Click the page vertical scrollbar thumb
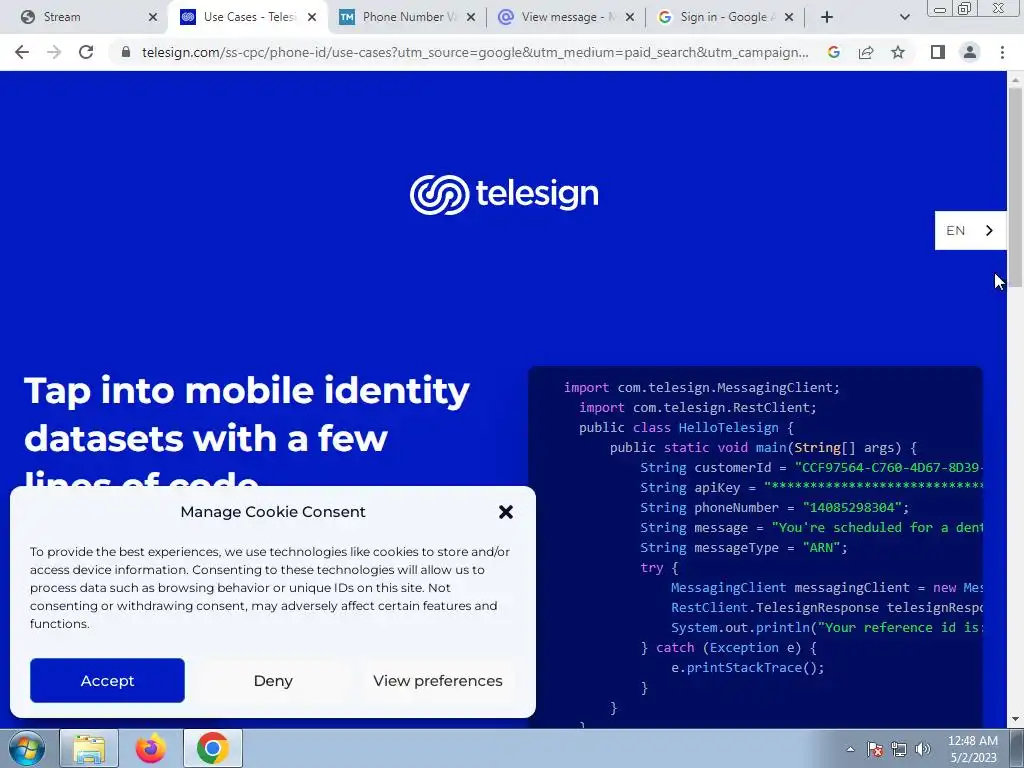Viewport: 1024px width, 768px height. point(1015,187)
